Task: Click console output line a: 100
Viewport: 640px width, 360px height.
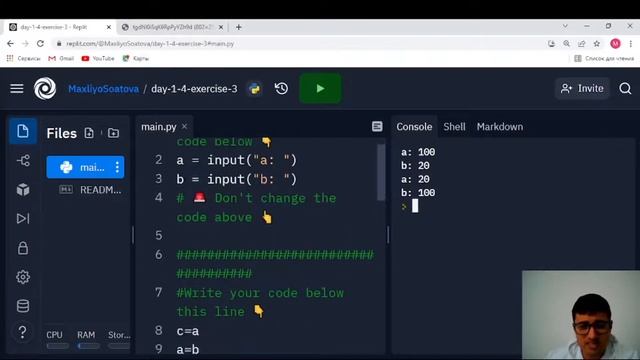Action: pos(418,152)
